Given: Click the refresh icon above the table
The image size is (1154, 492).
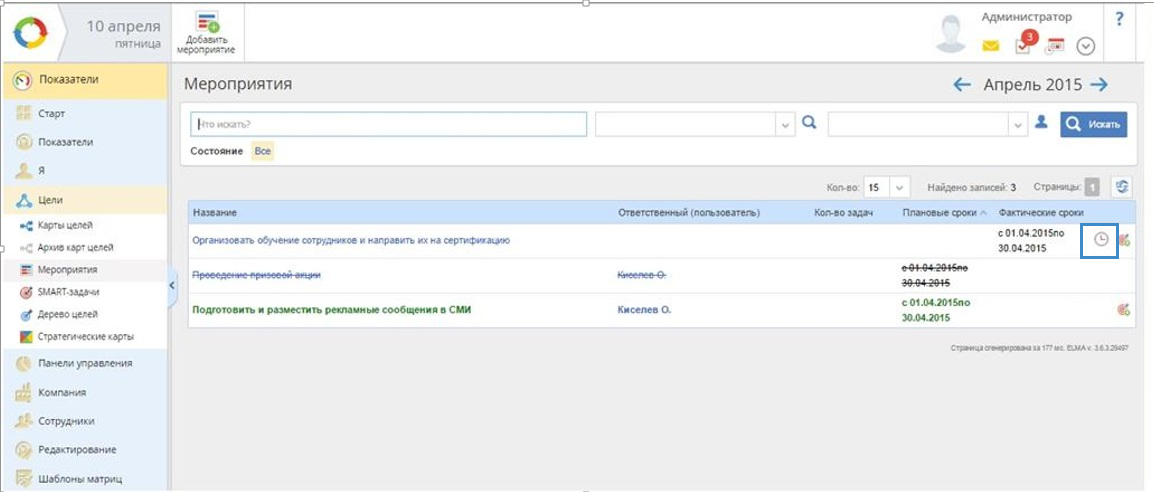Looking at the screenshot, I should pyautogui.click(x=1122, y=186).
